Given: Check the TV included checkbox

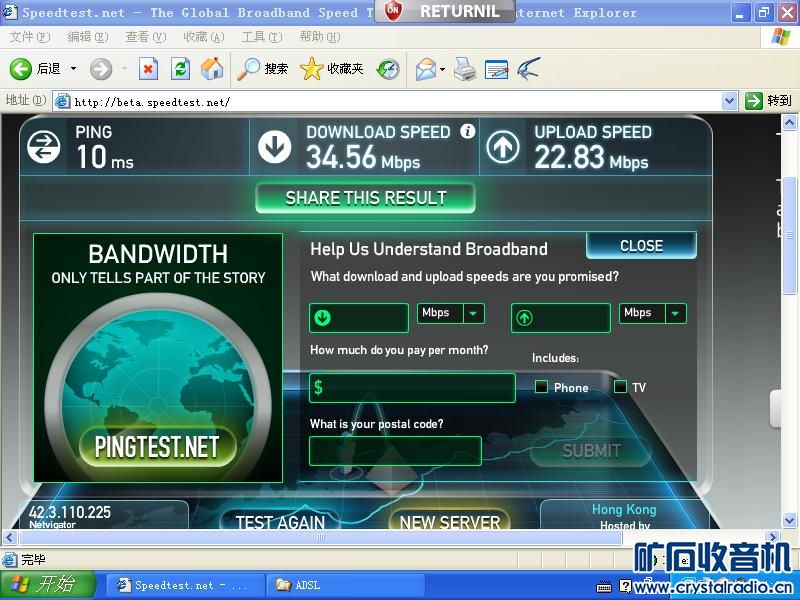Looking at the screenshot, I should tap(620, 387).
